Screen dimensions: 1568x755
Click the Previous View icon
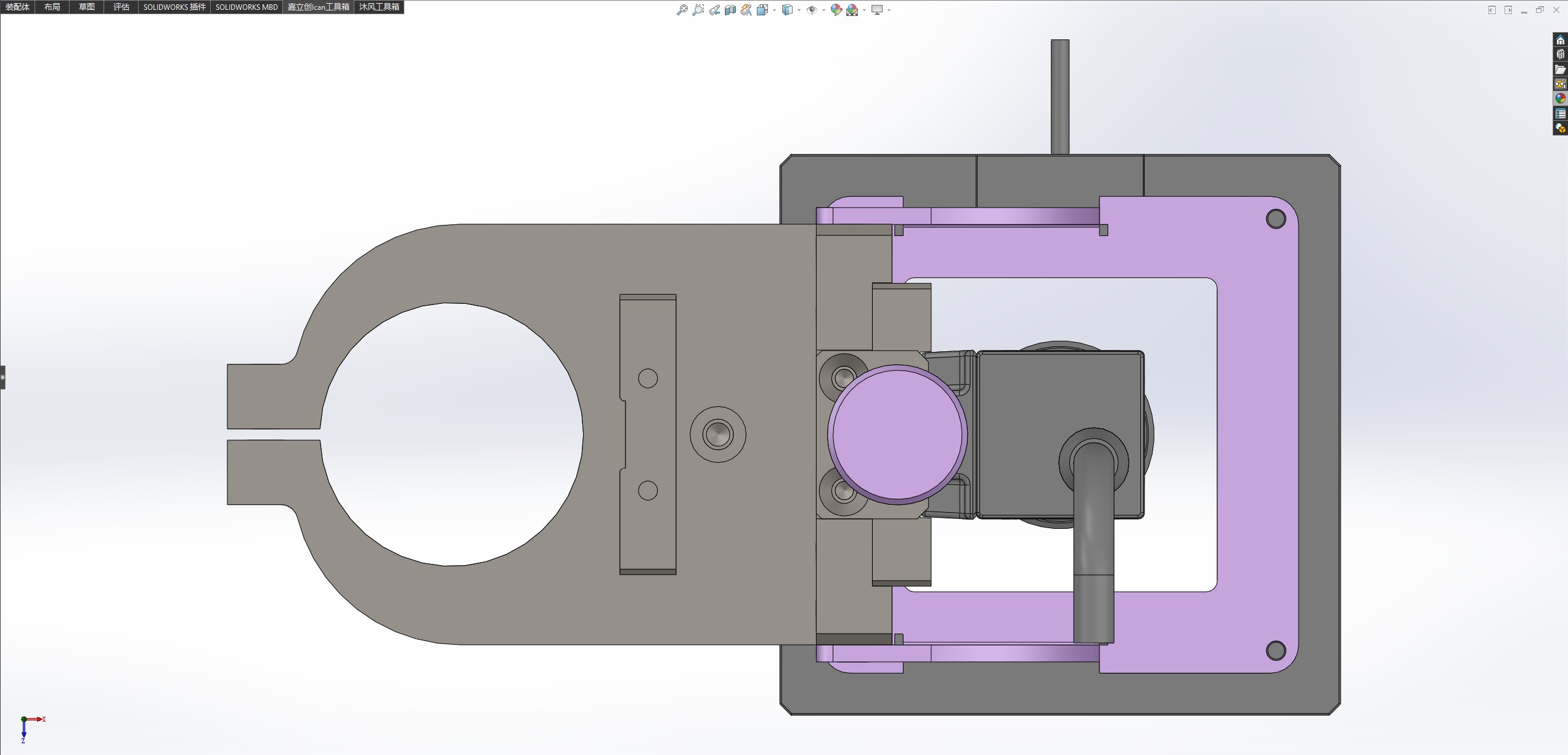(714, 10)
